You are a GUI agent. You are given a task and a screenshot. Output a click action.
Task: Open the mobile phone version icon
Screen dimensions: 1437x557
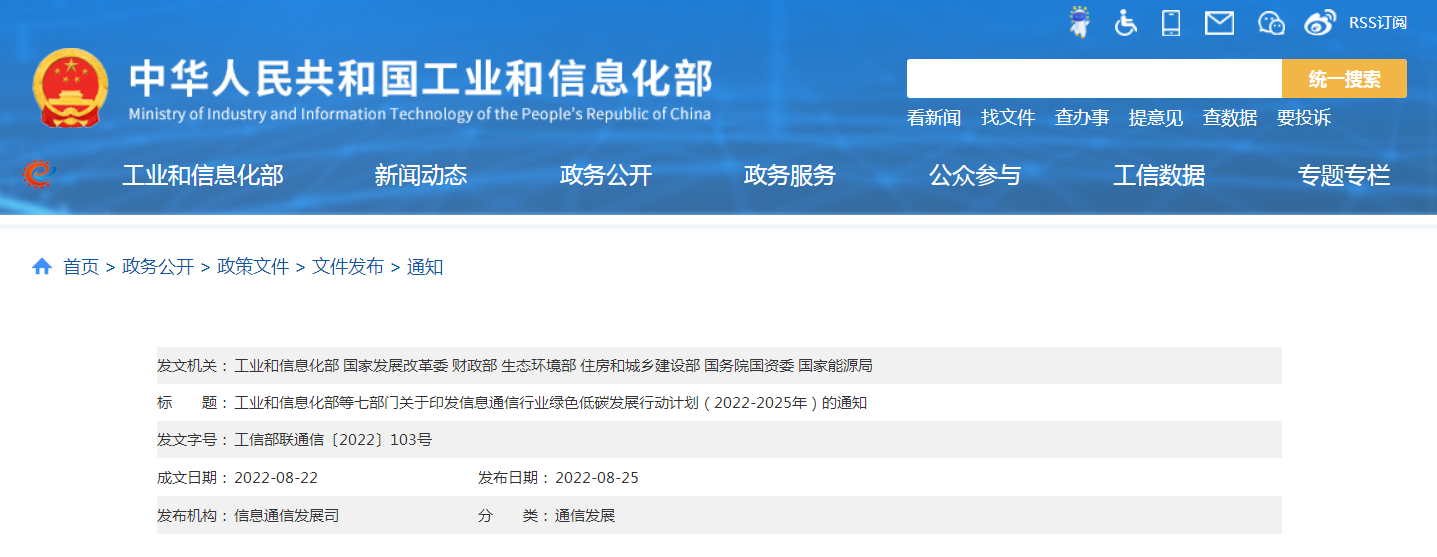tap(1171, 22)
